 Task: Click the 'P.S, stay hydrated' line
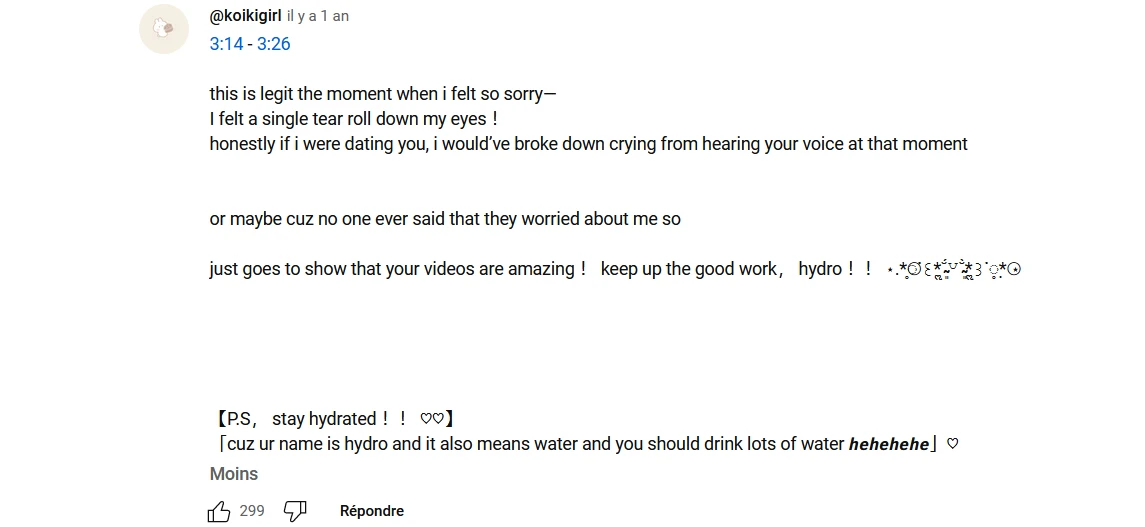point(335,419)
